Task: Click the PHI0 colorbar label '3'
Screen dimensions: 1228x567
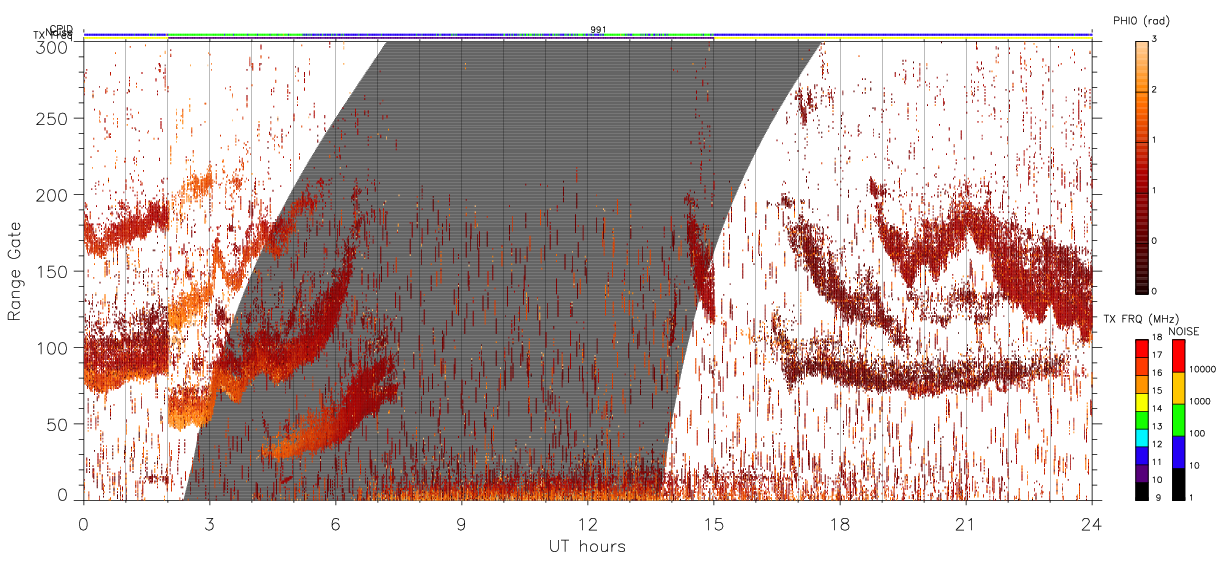Action: (x=1155, y=41)
